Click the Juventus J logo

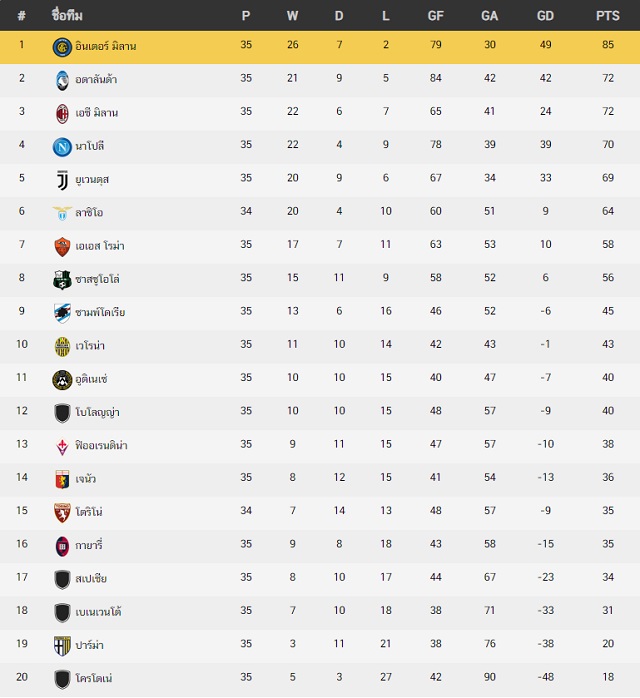(62, 180)
